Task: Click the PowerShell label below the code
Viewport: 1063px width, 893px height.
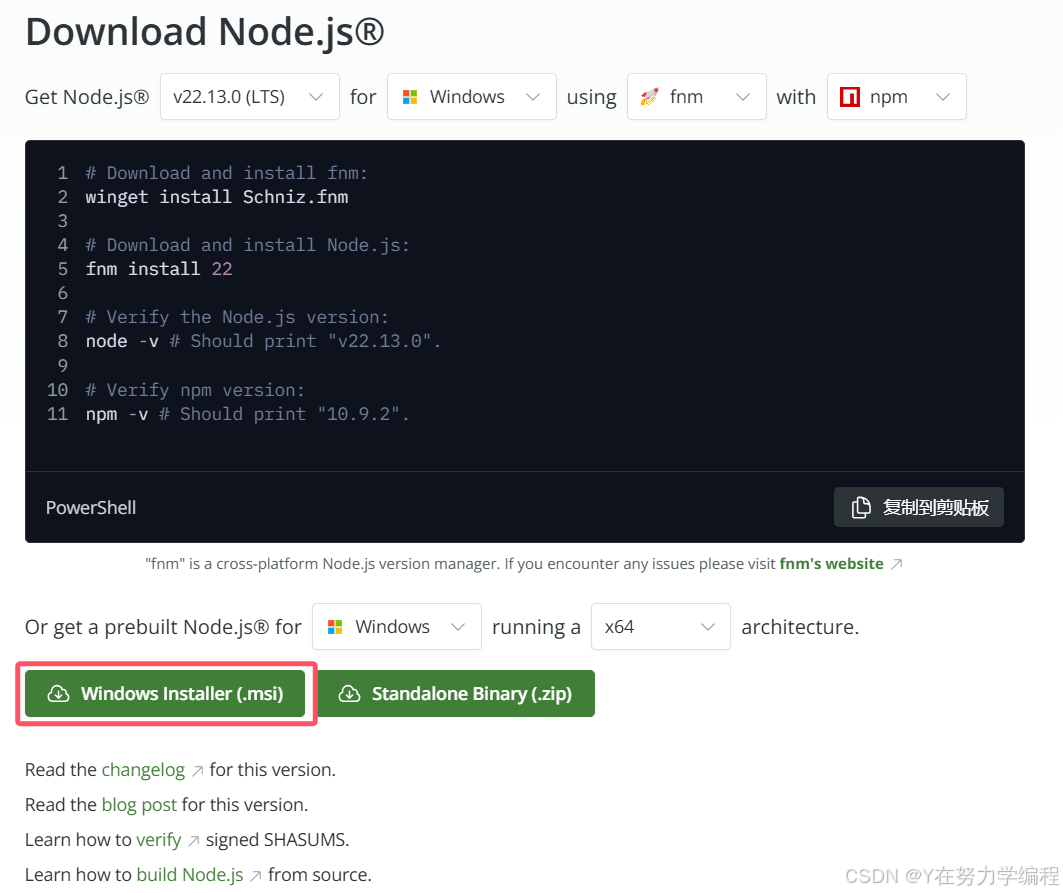Action: point(91,508)
